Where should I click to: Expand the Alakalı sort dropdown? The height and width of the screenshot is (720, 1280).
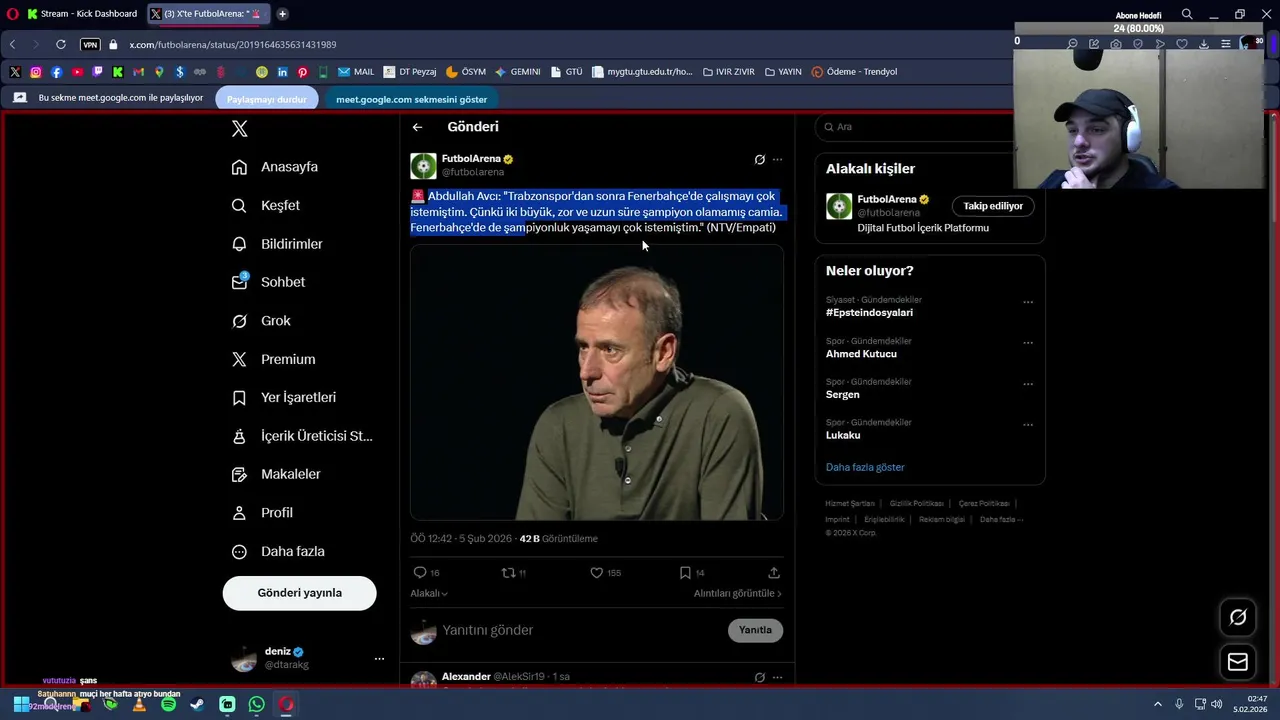(429, 593)
